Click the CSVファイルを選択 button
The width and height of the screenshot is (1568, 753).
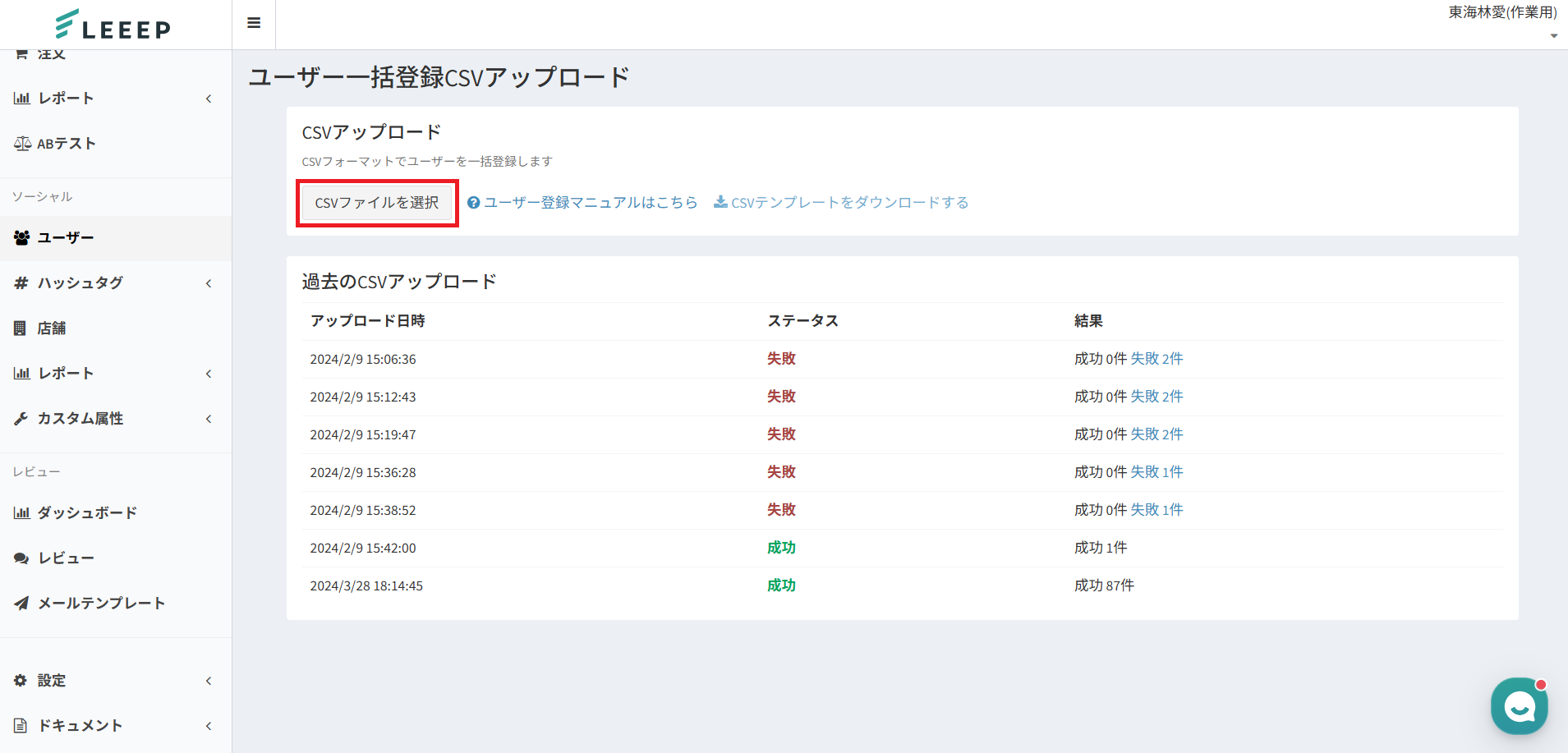(x=377, y=203)
